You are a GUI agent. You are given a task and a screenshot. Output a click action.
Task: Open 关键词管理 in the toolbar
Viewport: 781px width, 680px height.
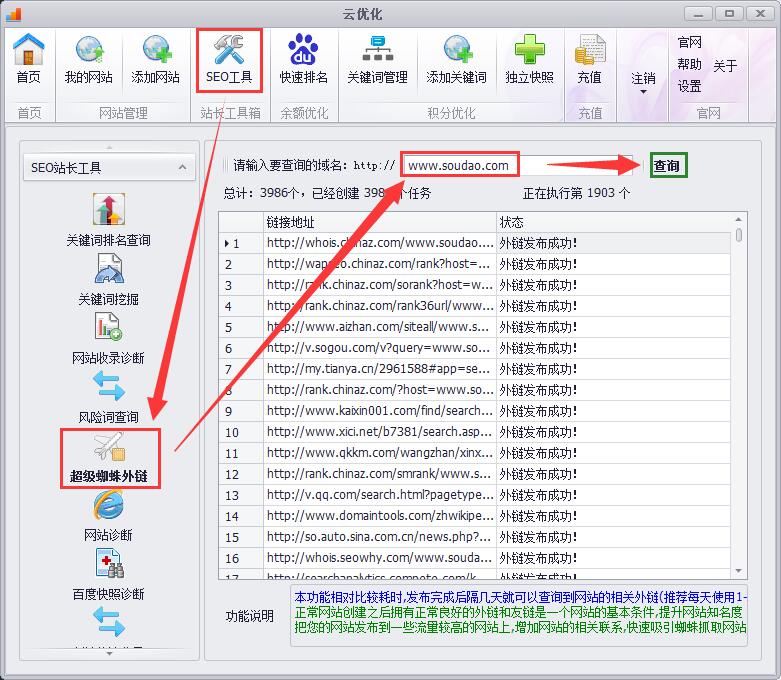click(x=377, y=58)
